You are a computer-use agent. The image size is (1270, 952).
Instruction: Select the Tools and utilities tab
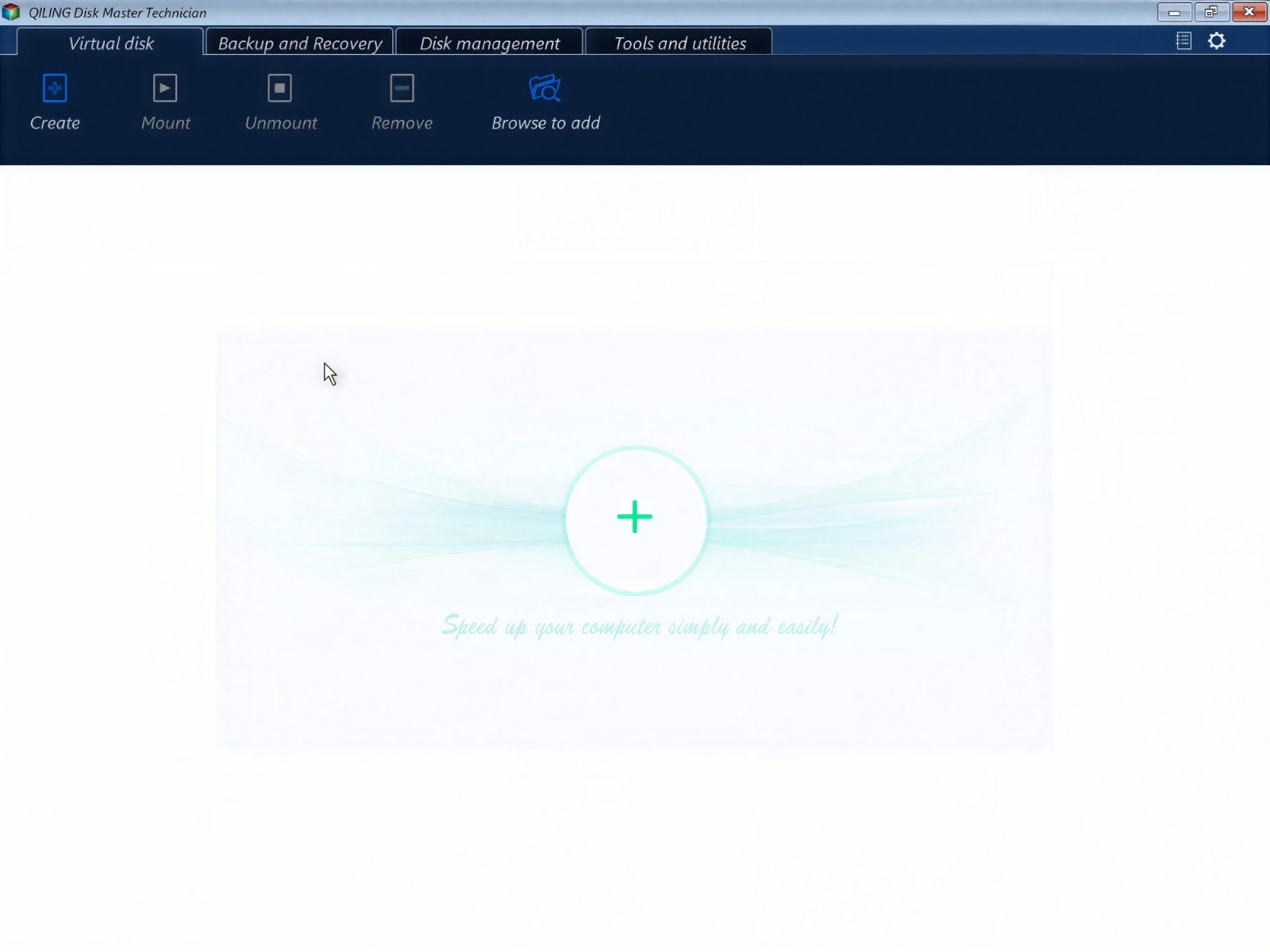[679, 43]
